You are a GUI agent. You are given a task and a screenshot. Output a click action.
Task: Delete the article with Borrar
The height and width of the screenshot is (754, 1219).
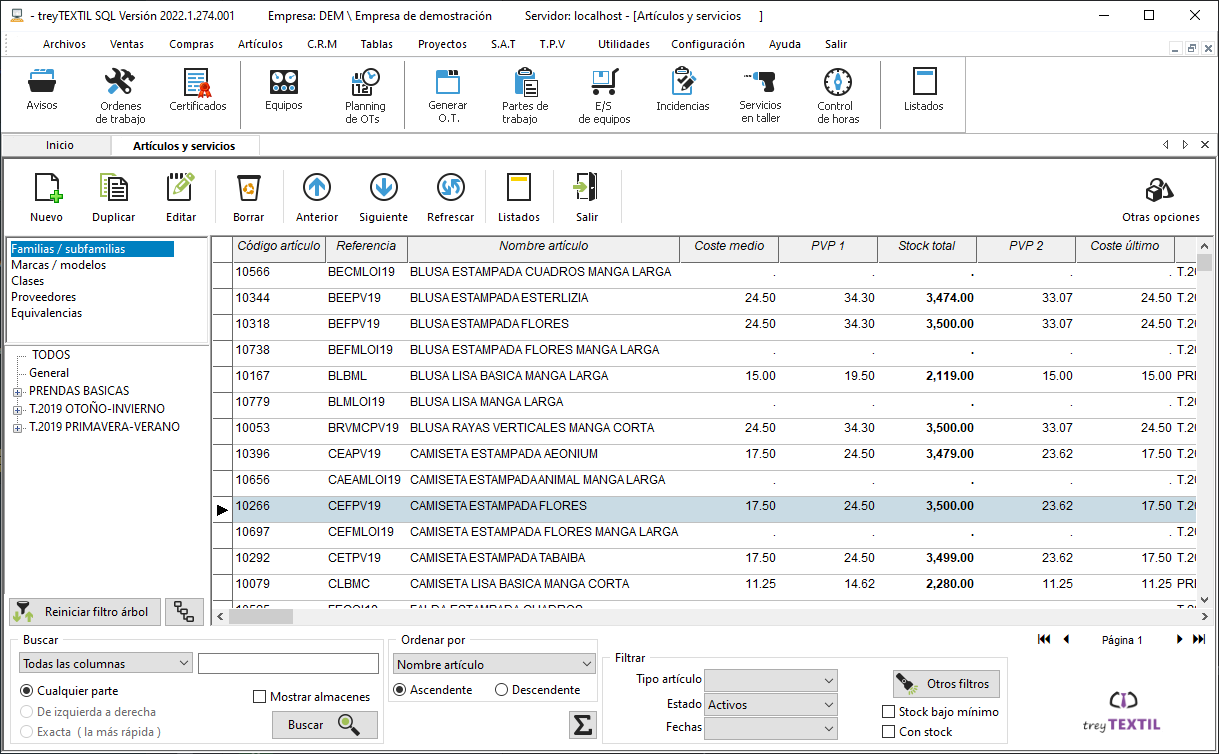tap(248, 197)
